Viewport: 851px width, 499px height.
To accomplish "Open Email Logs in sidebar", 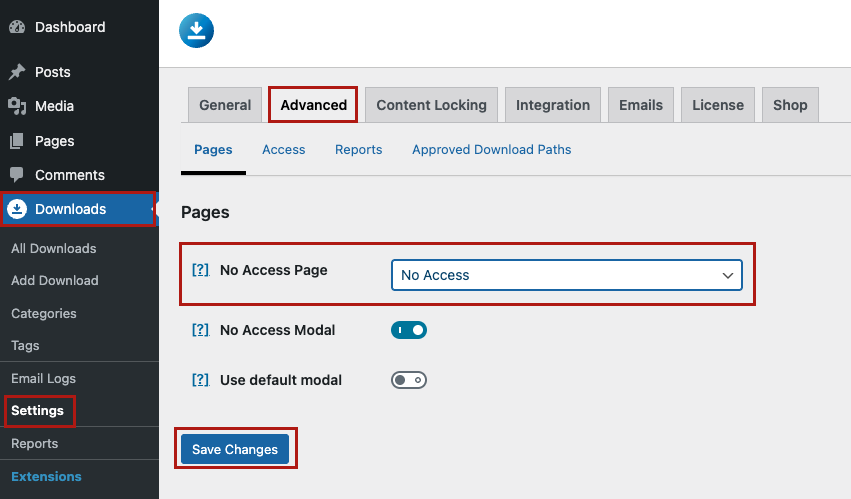I will [x=43, y=378].
